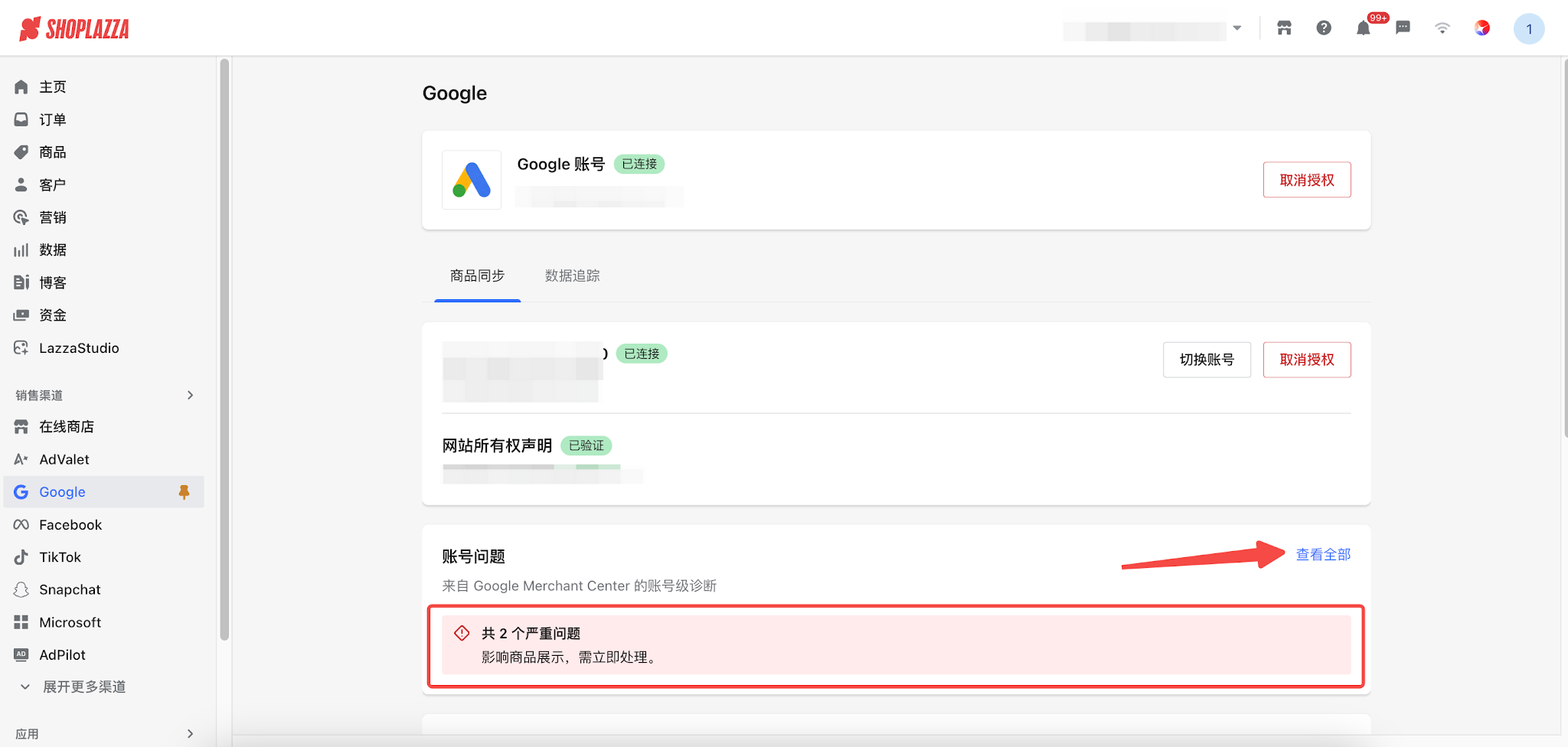Open the user avatar labeled 1
This screenshot has height=747, width=1568.
click(x=1529, y=29)
